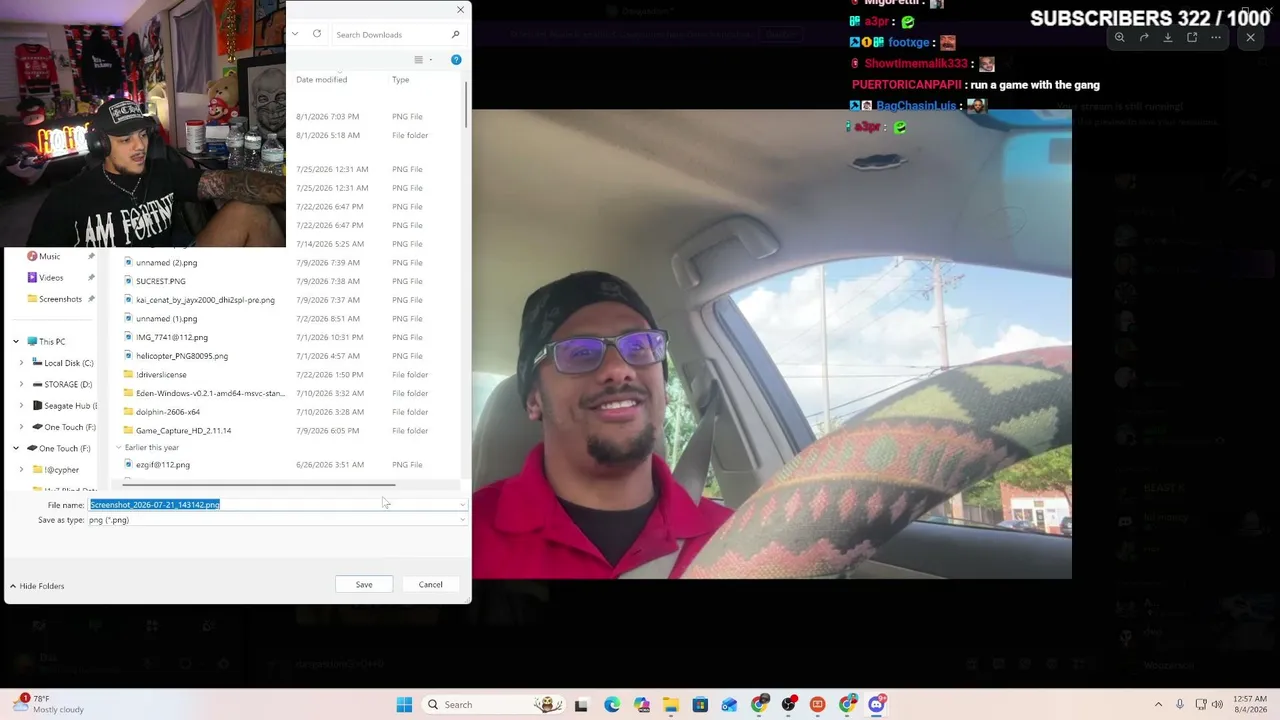Expand the !@cypher folder node
The width and height of the screenshot is (1280, 720).
(21, 470)
